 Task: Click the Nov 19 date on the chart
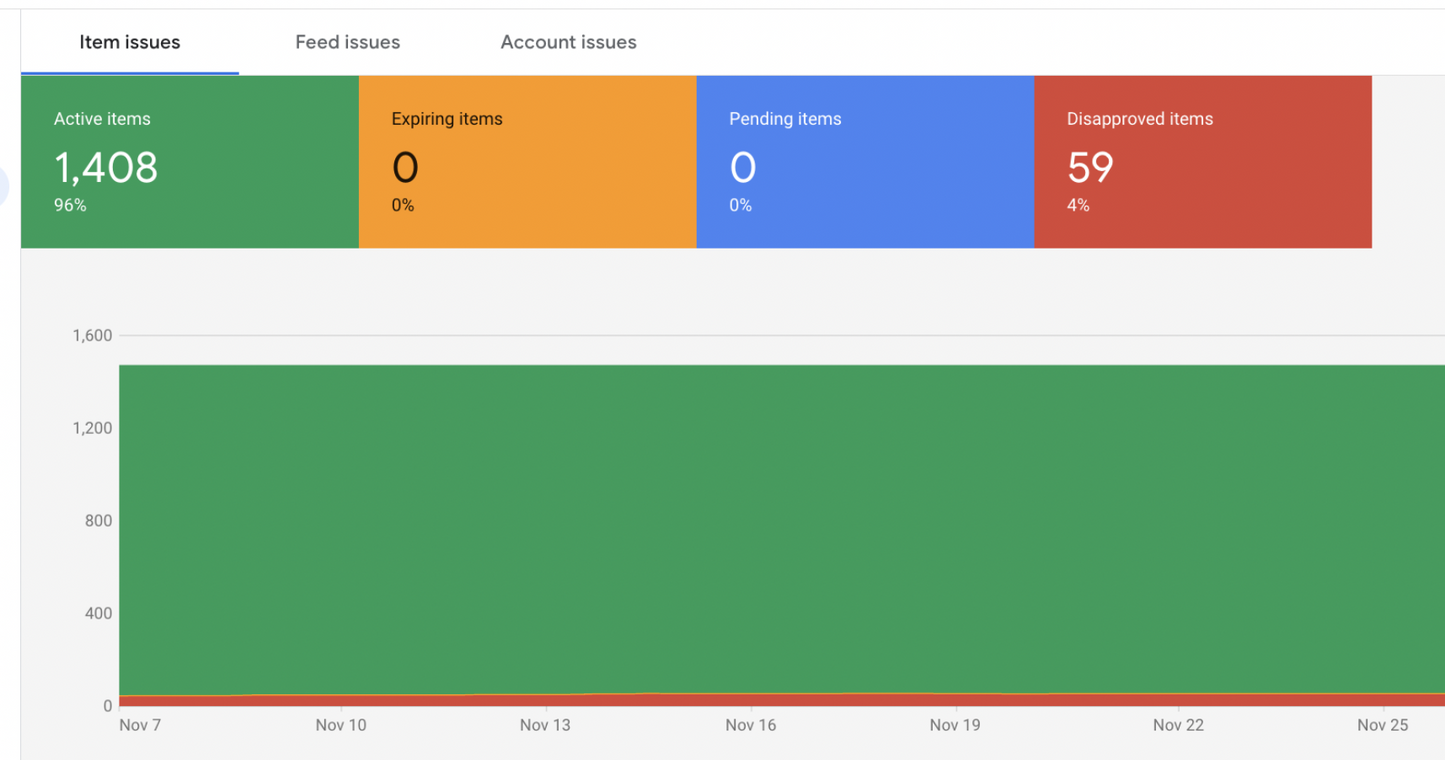coord(955,724)
